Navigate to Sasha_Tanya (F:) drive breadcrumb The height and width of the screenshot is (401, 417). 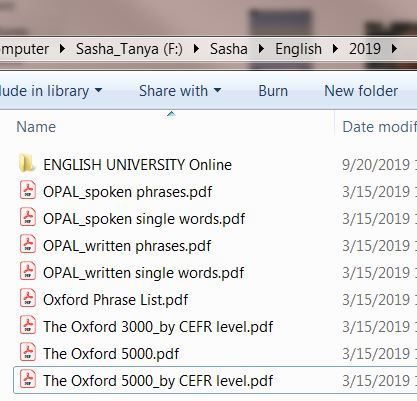pos(129,49)
